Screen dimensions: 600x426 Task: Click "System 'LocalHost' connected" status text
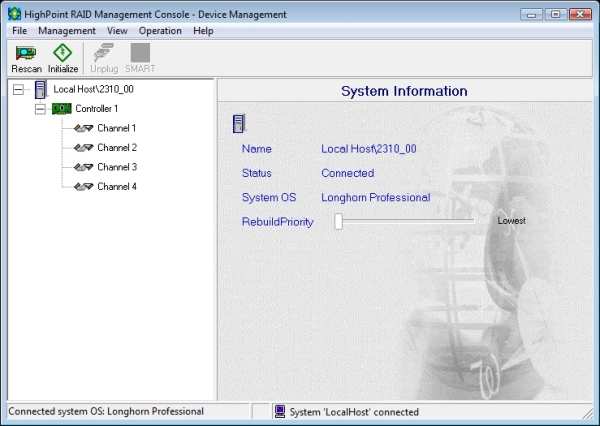354,412
